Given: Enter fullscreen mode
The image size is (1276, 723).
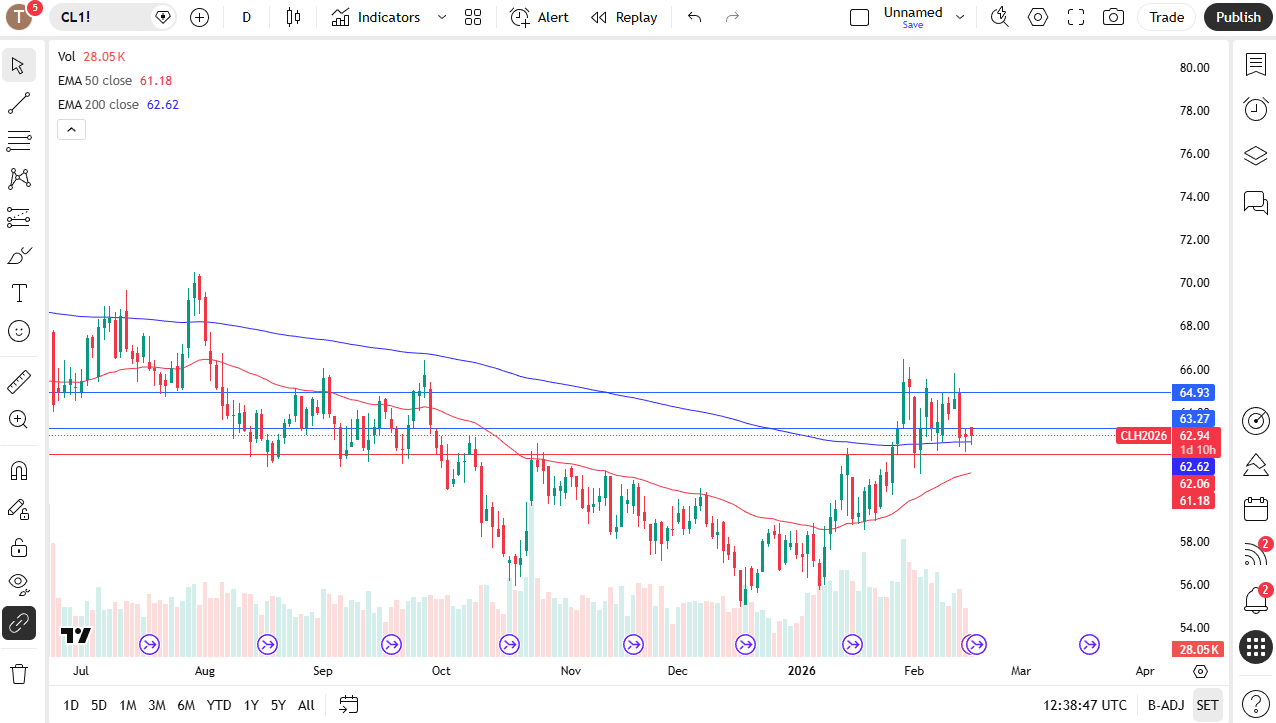Looking at the screenshot, I should [x=1076, y=17].
